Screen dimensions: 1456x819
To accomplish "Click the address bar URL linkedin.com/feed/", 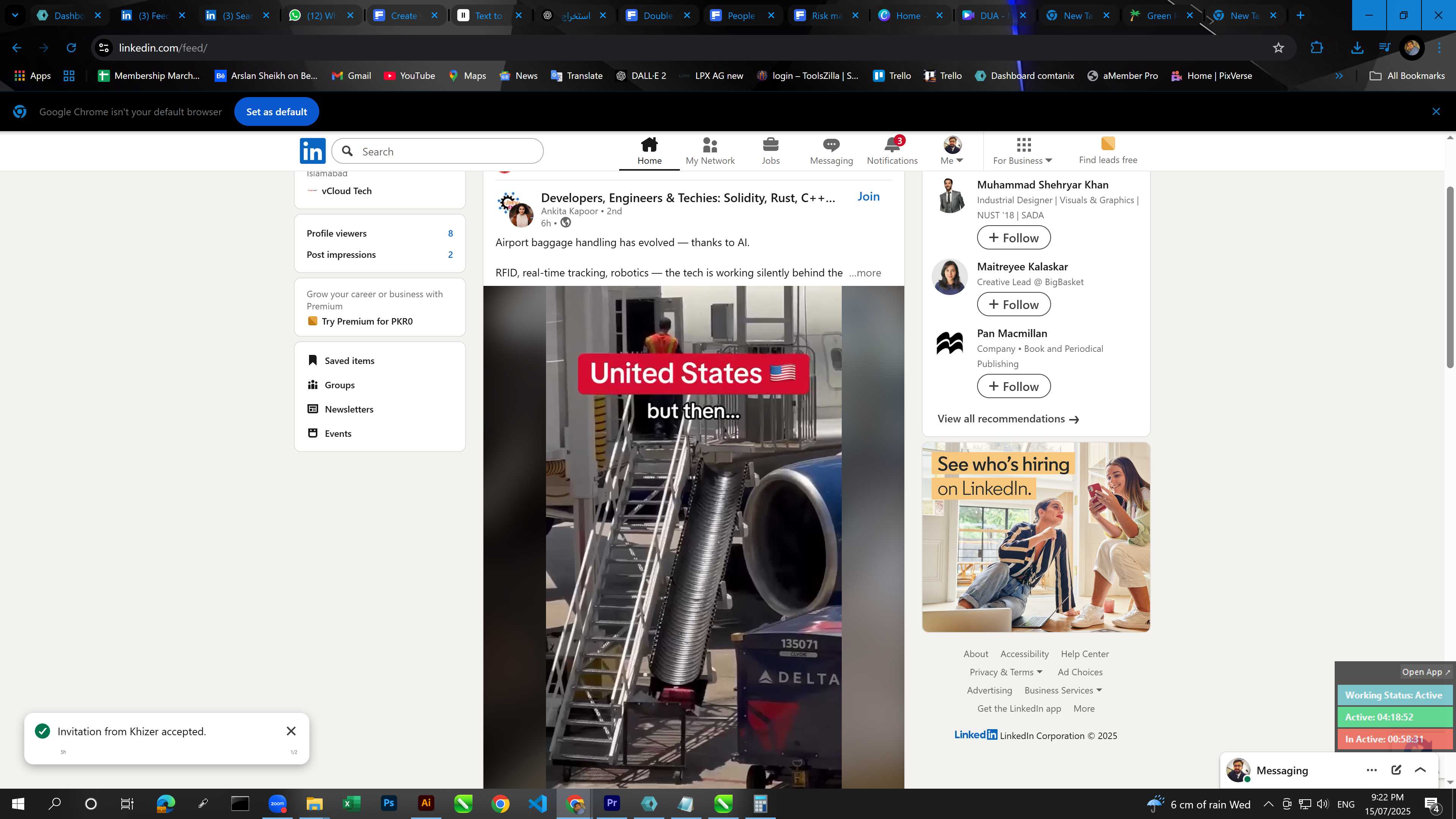I will pyautogui.click(x=163, y=48).
